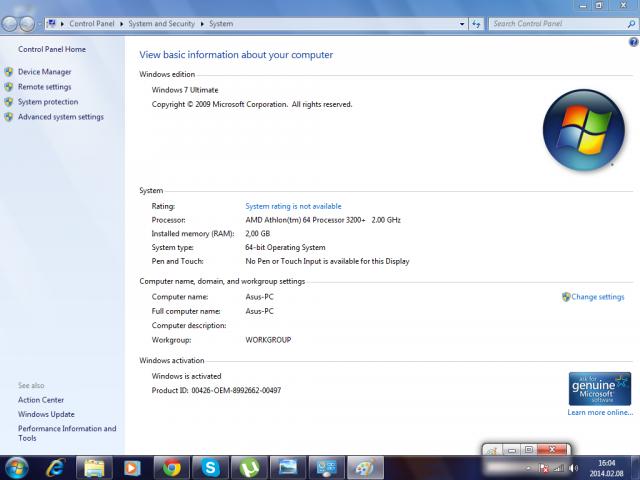This screenshot has height=480, width=640.
Task: Open the Windows Start menu
Action: (x=17, y=467)
